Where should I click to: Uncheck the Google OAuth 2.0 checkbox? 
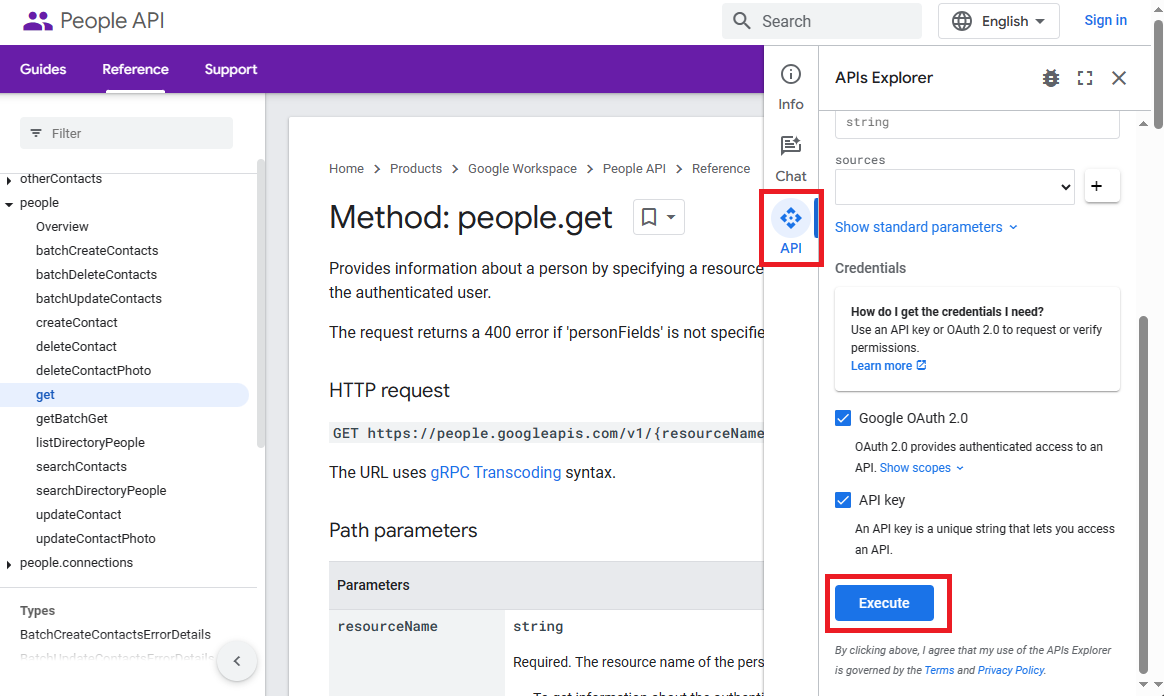(x=843, y=418)
